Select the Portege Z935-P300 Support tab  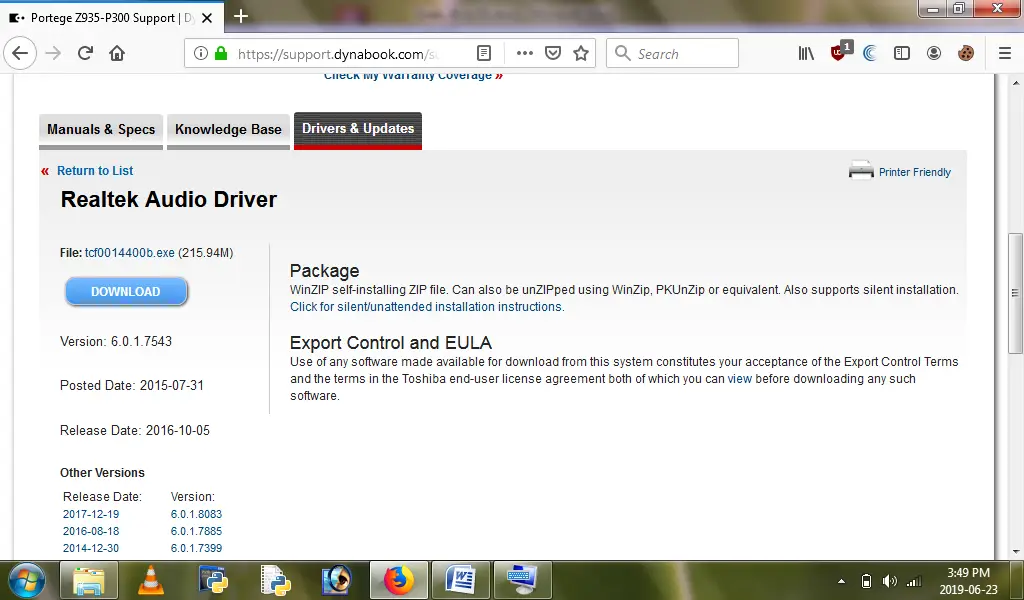tap(112, 18)
